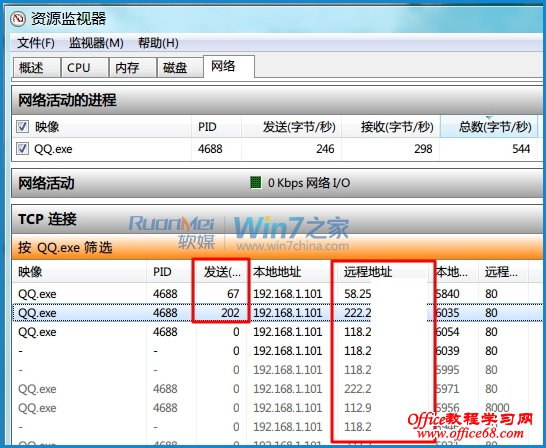Collapse the 网络活动的进程 section header
546x448 pixels.
coord(277,100)
